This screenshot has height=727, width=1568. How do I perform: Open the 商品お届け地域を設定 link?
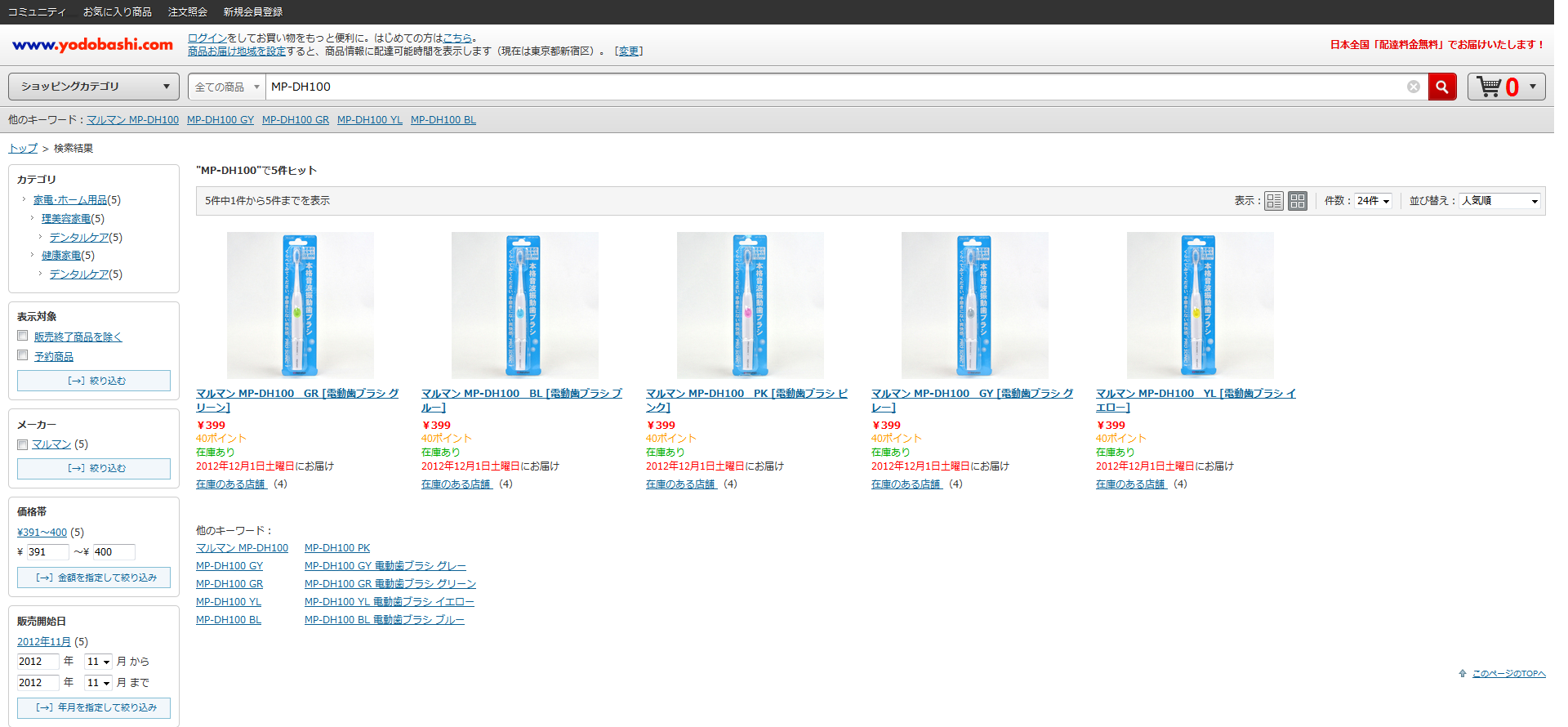tap(237, 51)
